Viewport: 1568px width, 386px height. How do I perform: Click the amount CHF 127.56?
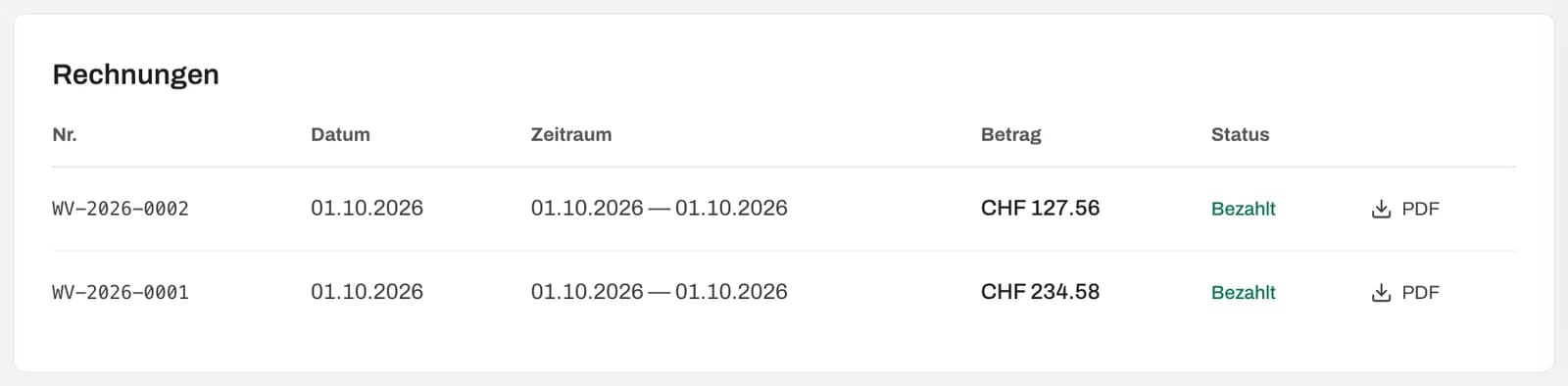pos(1040,208)
